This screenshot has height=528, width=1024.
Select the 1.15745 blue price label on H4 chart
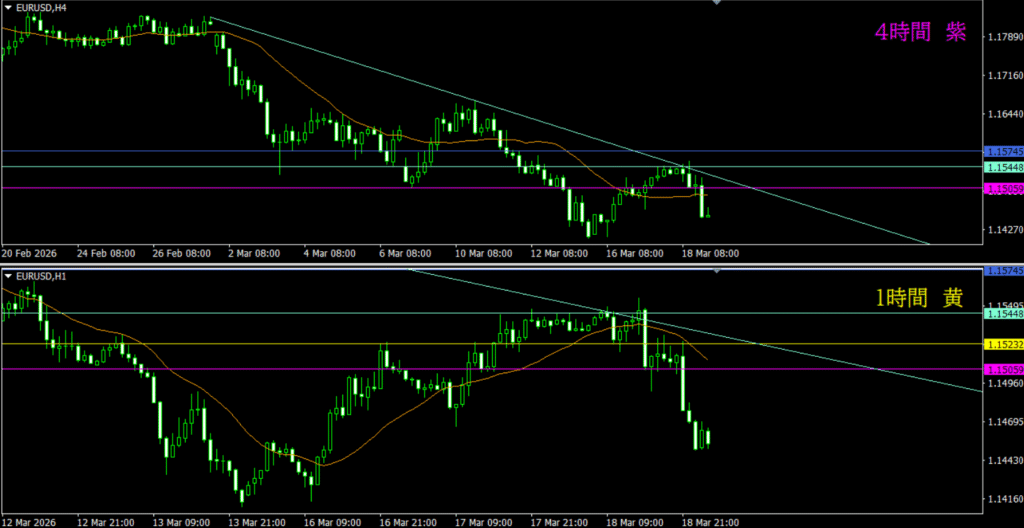coord(1003,151)
